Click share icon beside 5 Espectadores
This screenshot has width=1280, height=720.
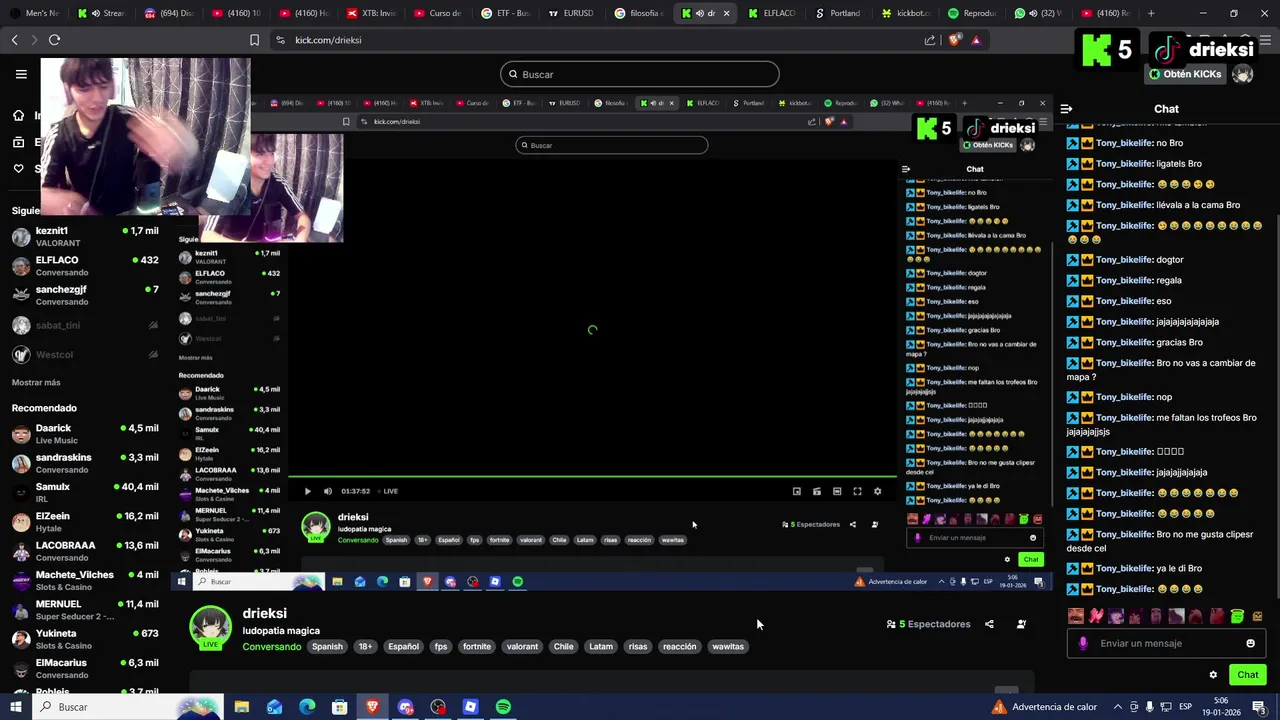[989, 624]
